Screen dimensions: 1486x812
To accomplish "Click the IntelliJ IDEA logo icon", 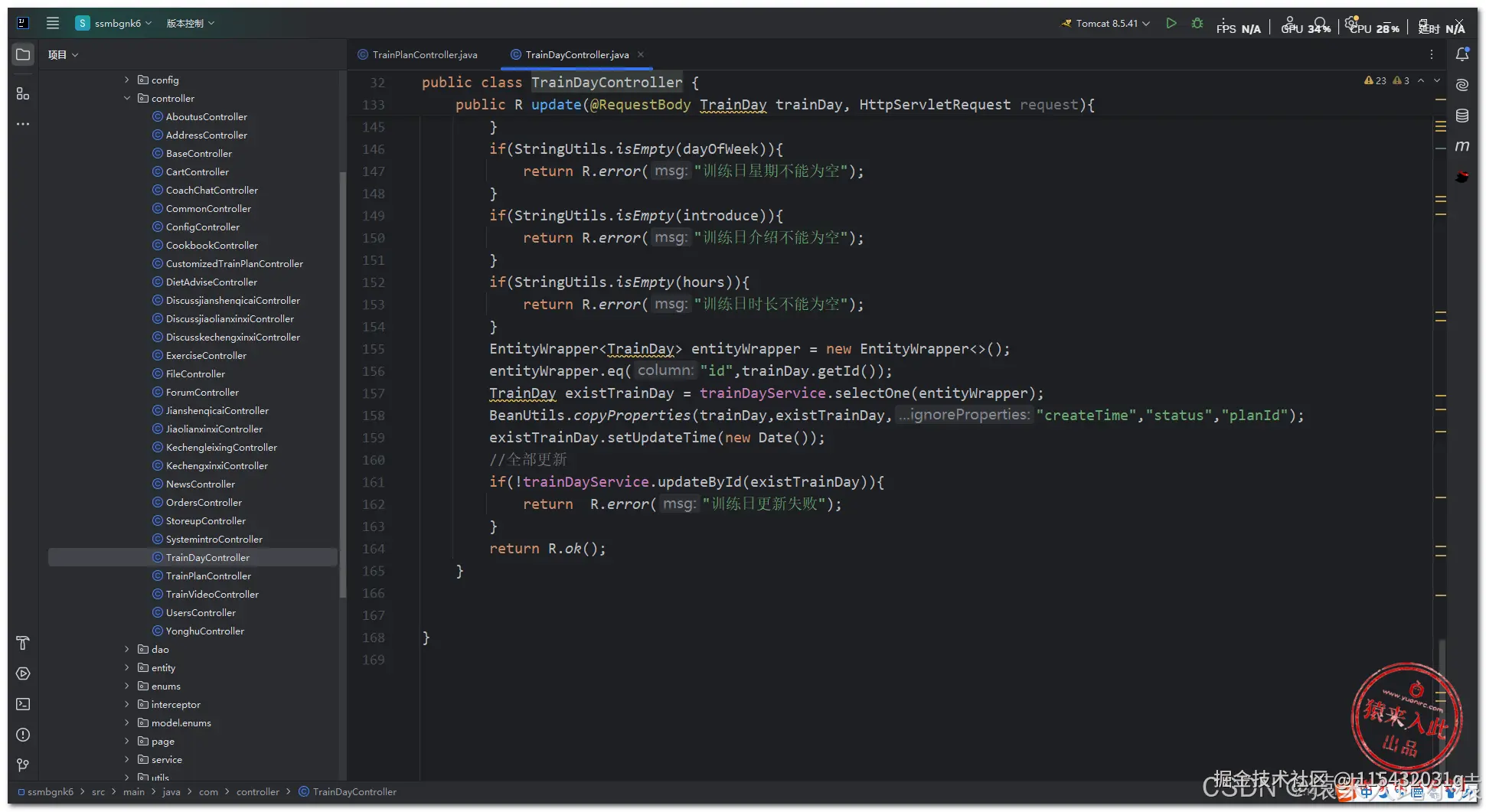I will pos(23,23).
